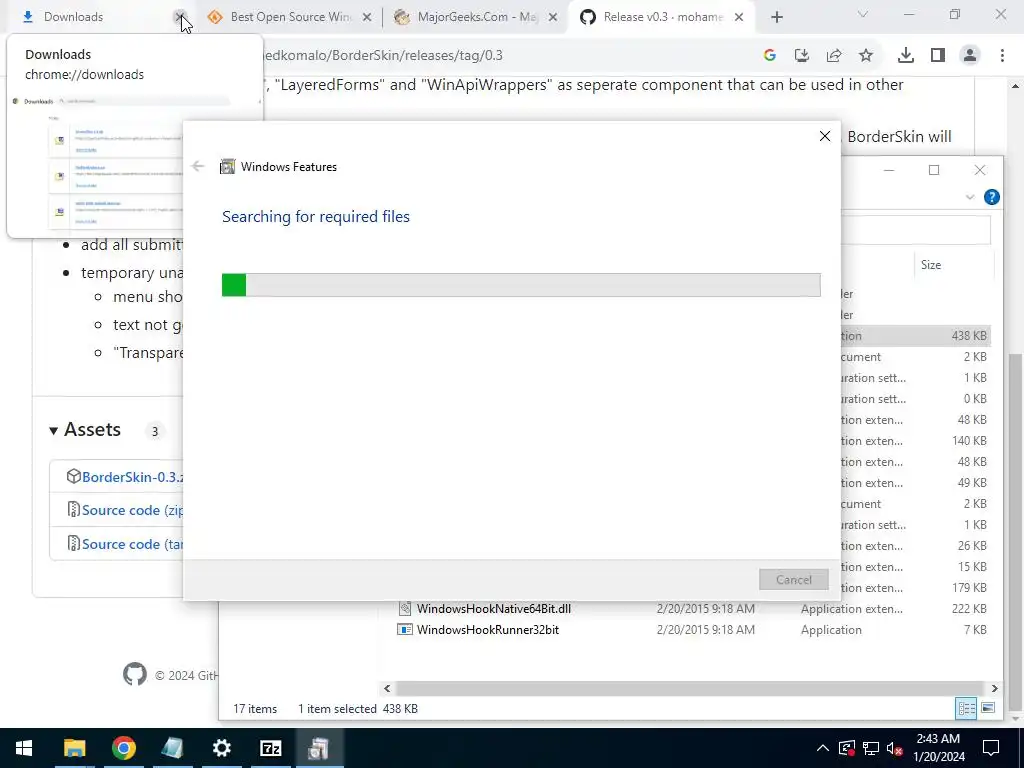Click the Explorer horizontal scrollbar left arrow

point(387,688)
